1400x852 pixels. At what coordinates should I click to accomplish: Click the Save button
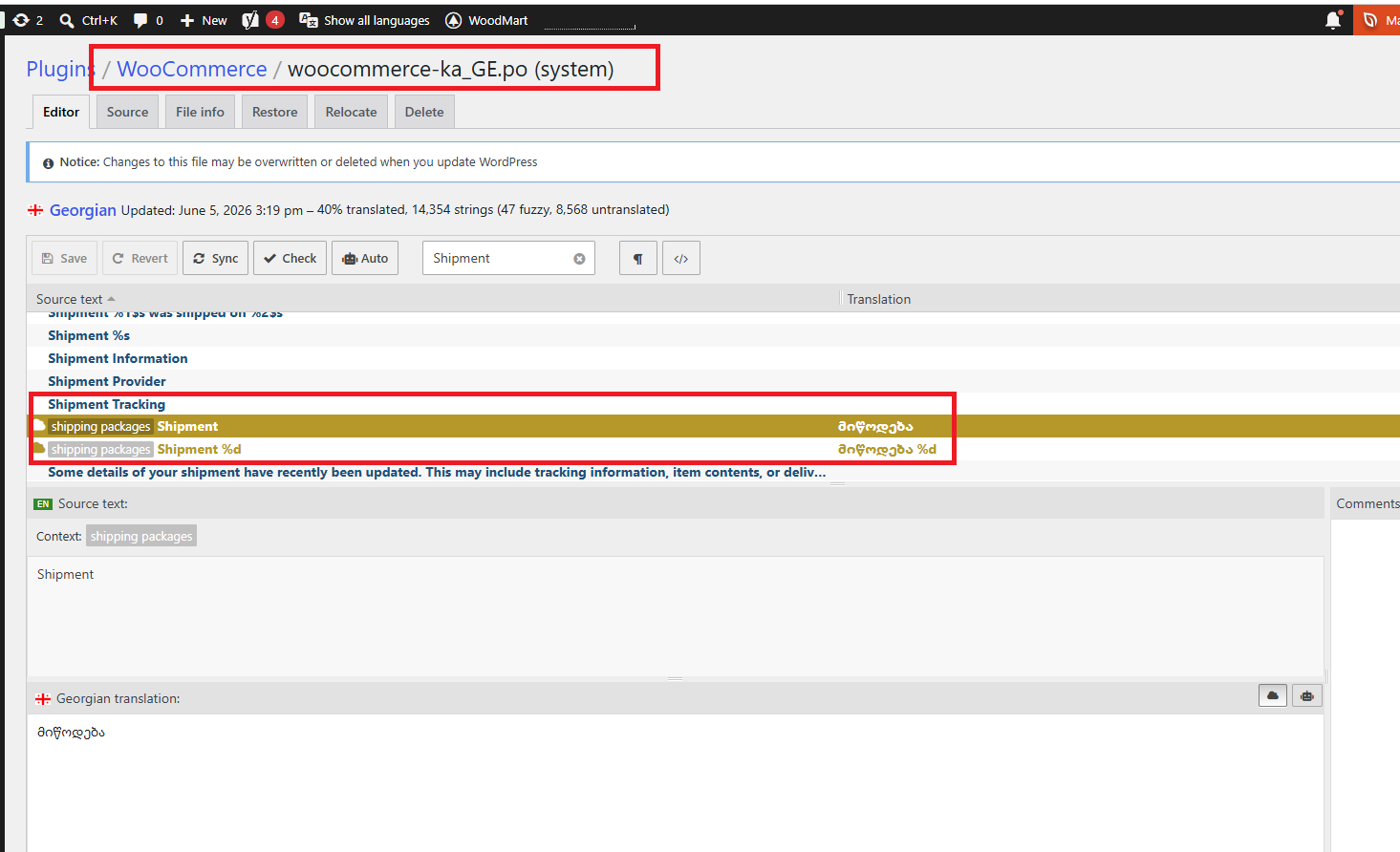[x=65, y=258]
